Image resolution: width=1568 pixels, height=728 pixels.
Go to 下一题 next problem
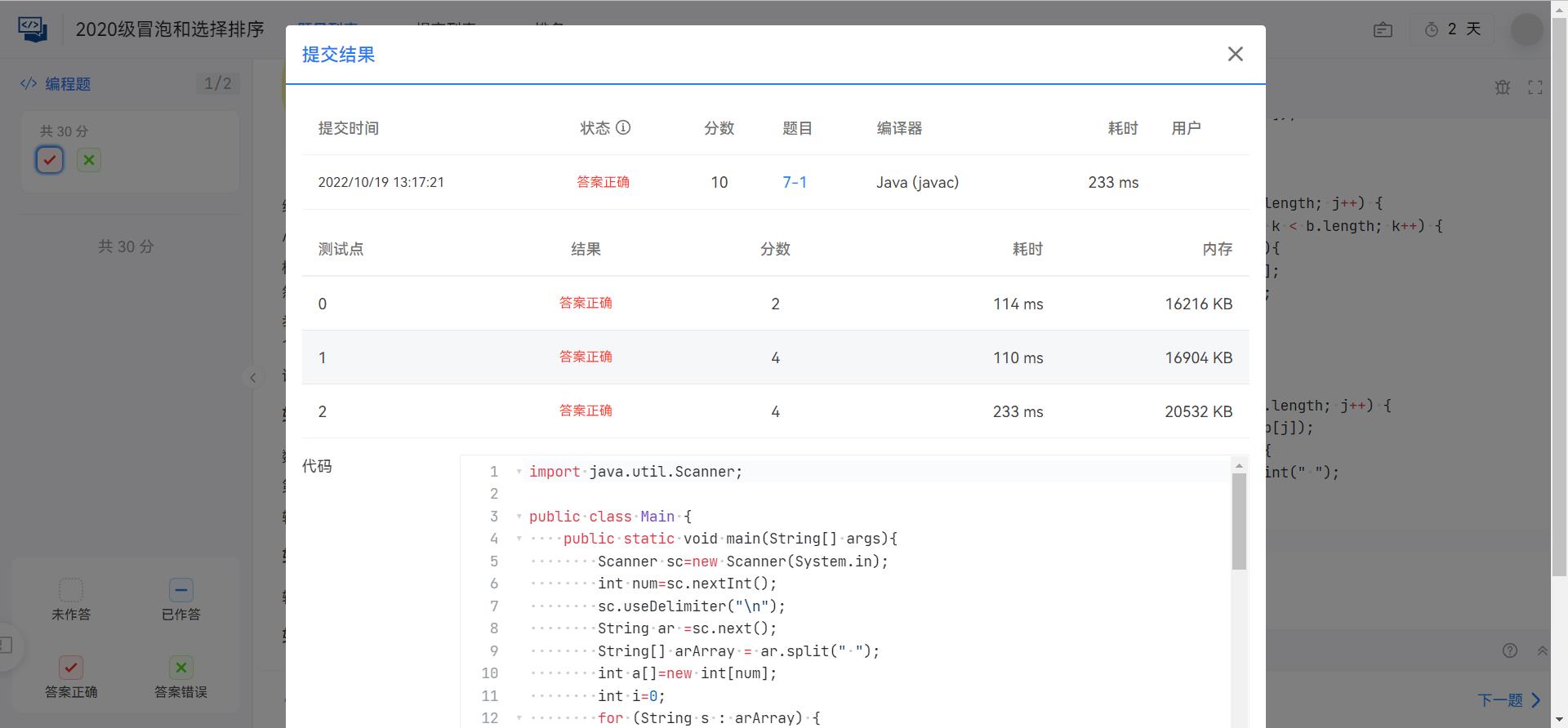1509,700
